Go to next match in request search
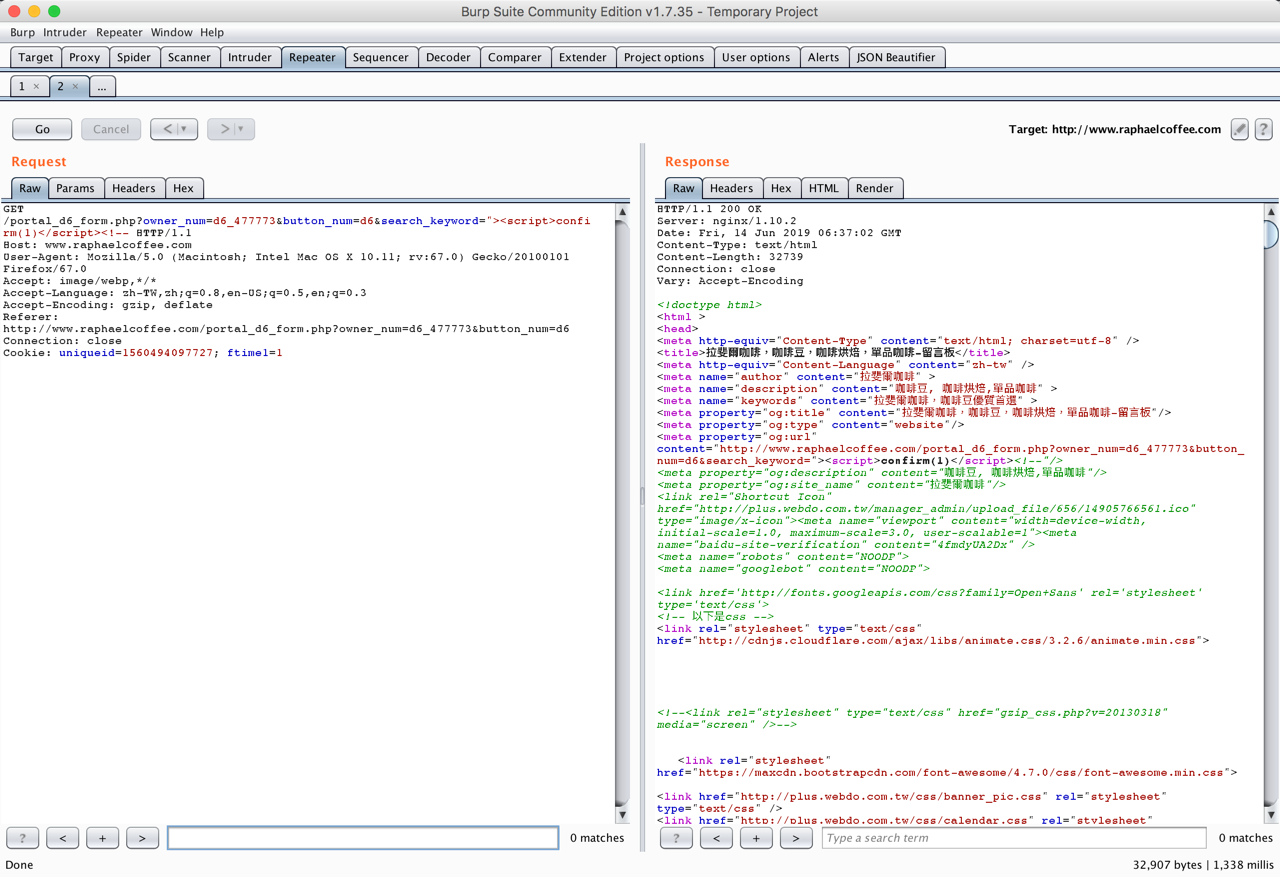This screenshot has width=1280, height=877. click(143, 838)
